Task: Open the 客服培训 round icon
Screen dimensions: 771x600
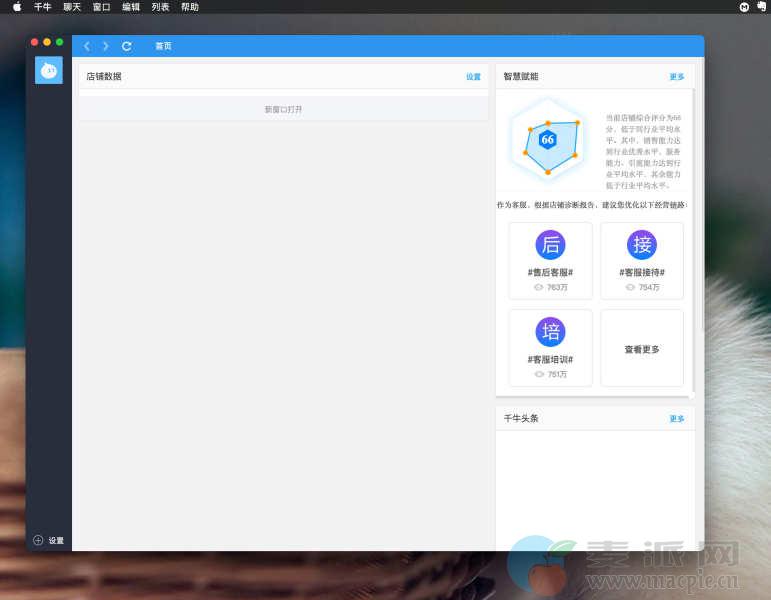Action: (x=550, y=332)
